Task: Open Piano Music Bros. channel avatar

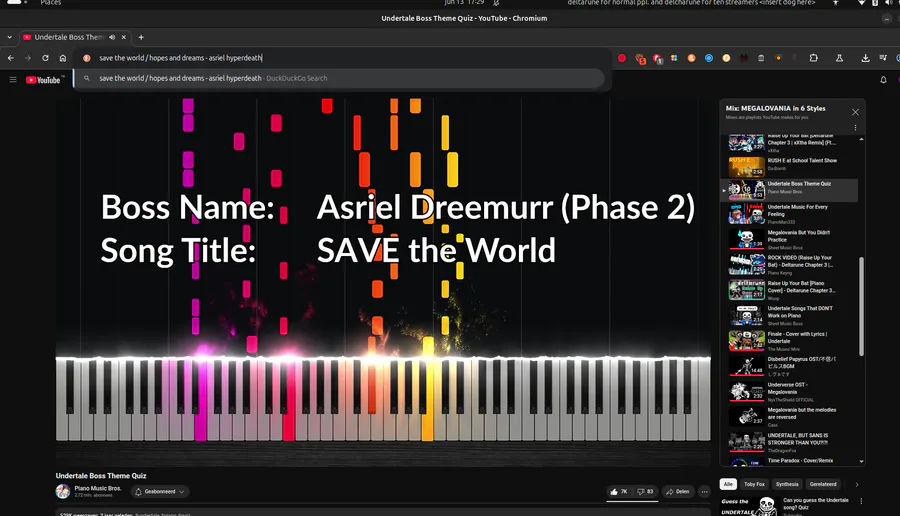Action: coord(63,491)
